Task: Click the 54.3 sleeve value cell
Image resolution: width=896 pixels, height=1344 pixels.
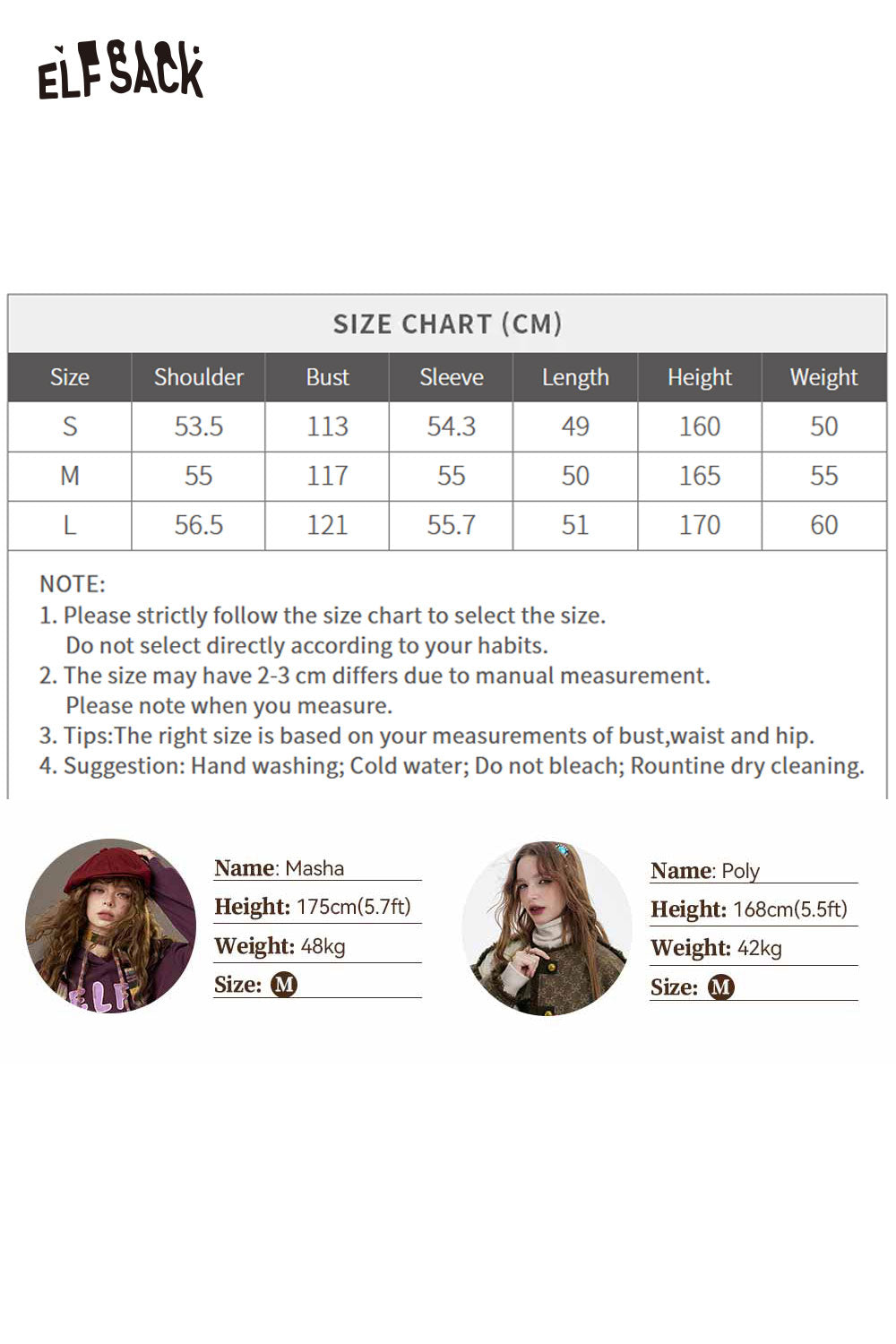Action: point(451,426)
